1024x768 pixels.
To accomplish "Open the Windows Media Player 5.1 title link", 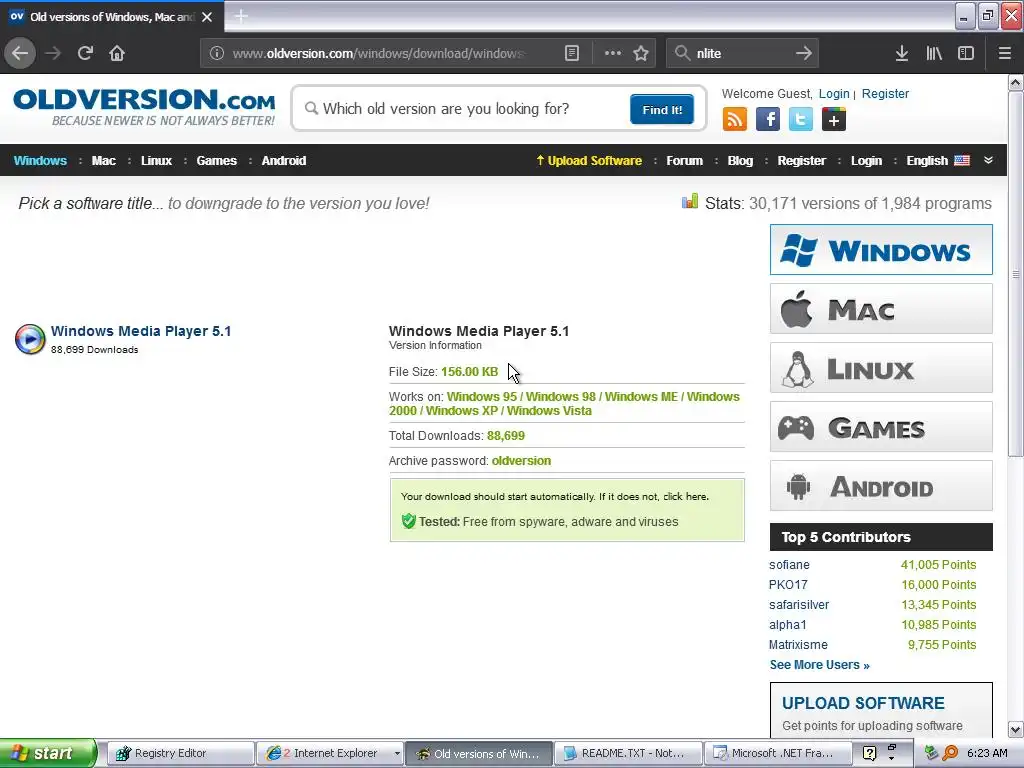I will [141, 331].
